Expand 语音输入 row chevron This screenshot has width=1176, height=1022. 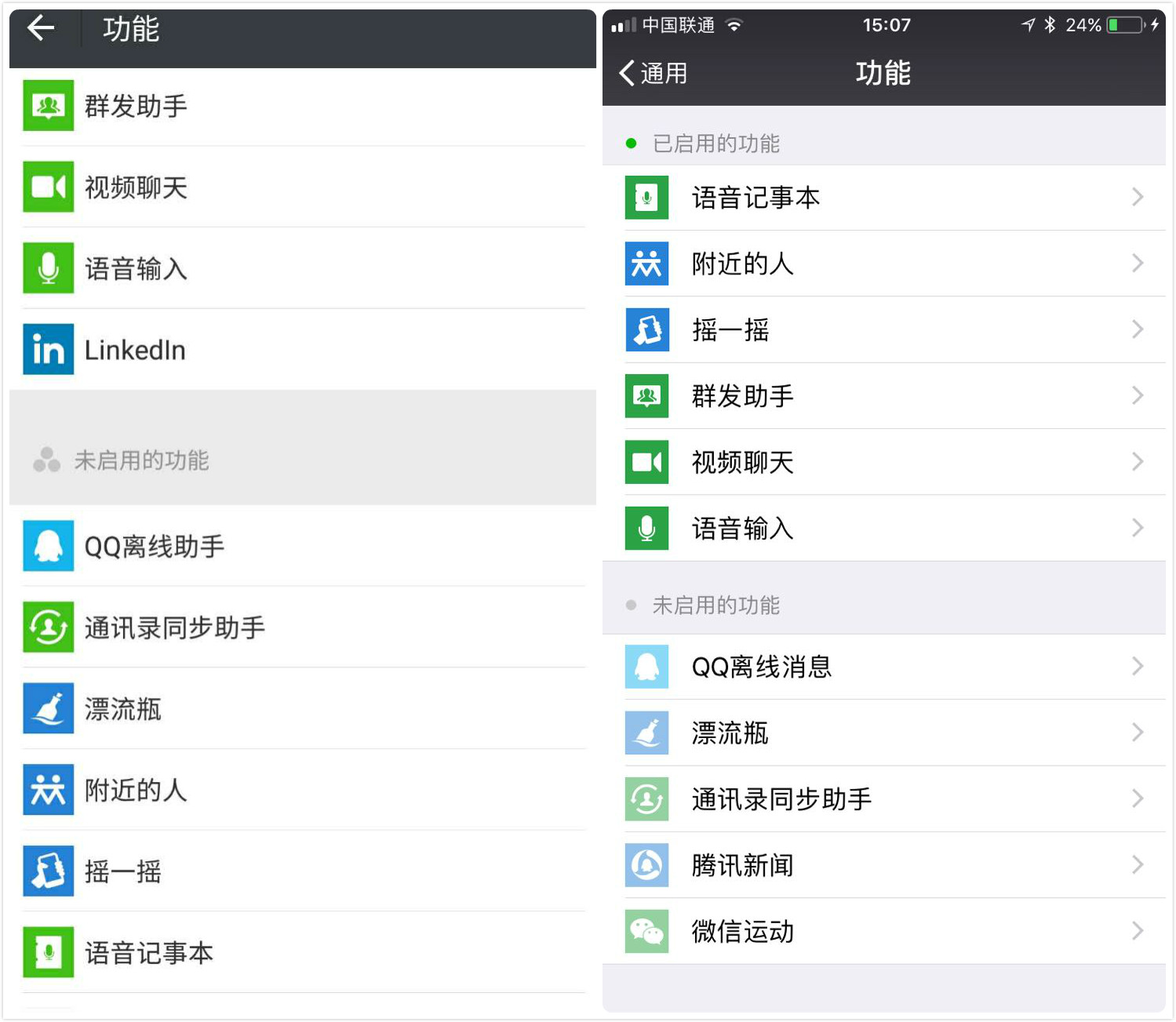coord(1138,528)
